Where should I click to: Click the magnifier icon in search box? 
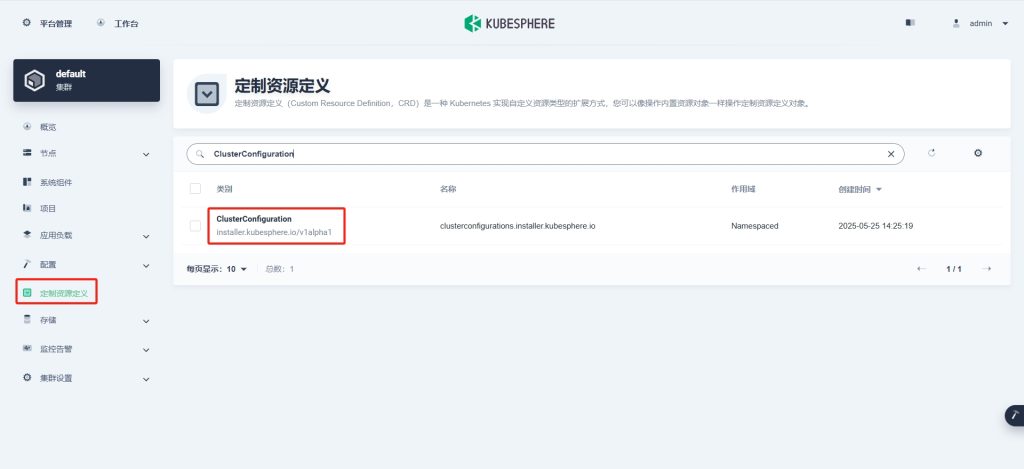coord(200,154)
